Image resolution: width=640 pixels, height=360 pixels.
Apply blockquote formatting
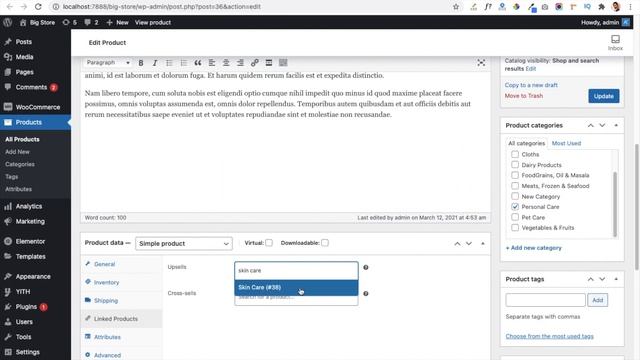pos(198,63)
